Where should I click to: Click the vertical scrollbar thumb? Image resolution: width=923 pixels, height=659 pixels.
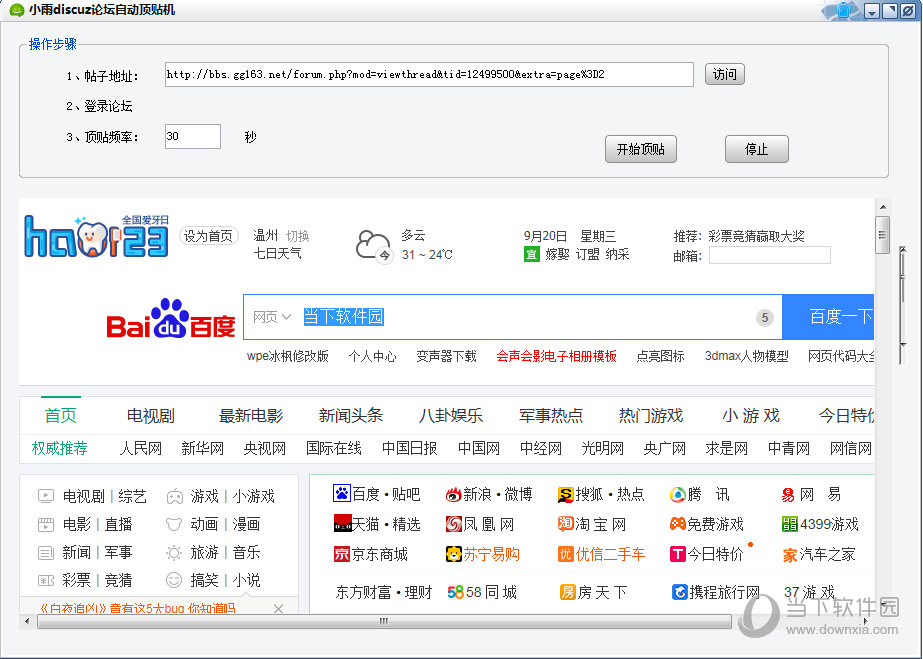pyautogui.click(x=882, y=235)
